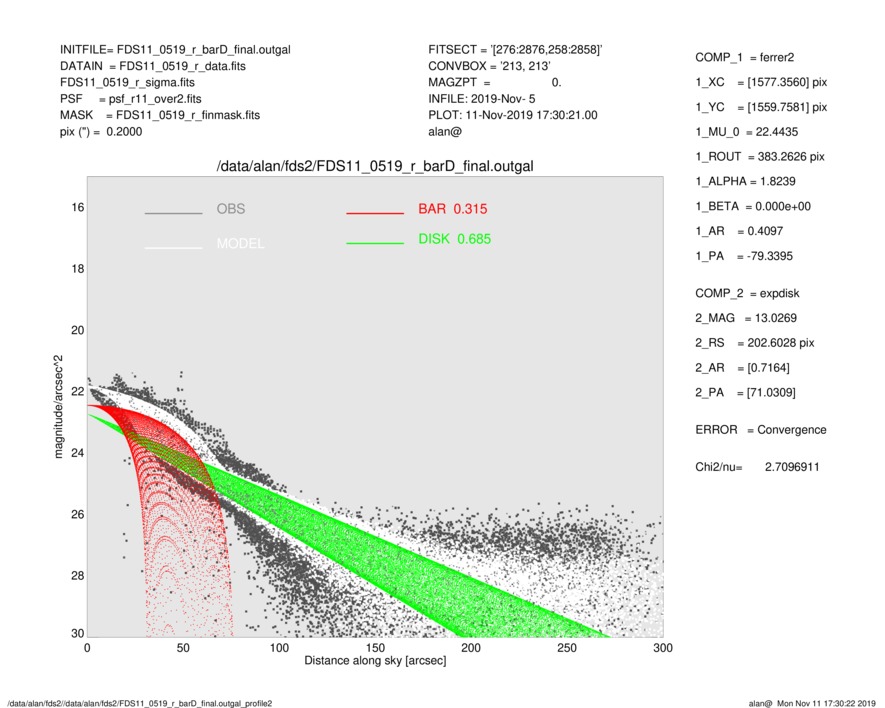The height and width of the screenshot is (708, 885).
Task: Select the DISK 0.685 legend label
Action: tap(454, 239)
